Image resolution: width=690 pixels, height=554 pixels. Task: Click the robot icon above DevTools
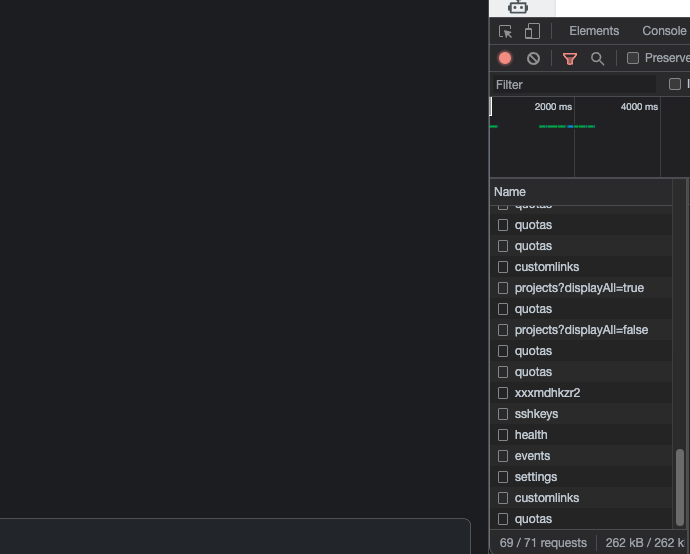tap(518, 7)
